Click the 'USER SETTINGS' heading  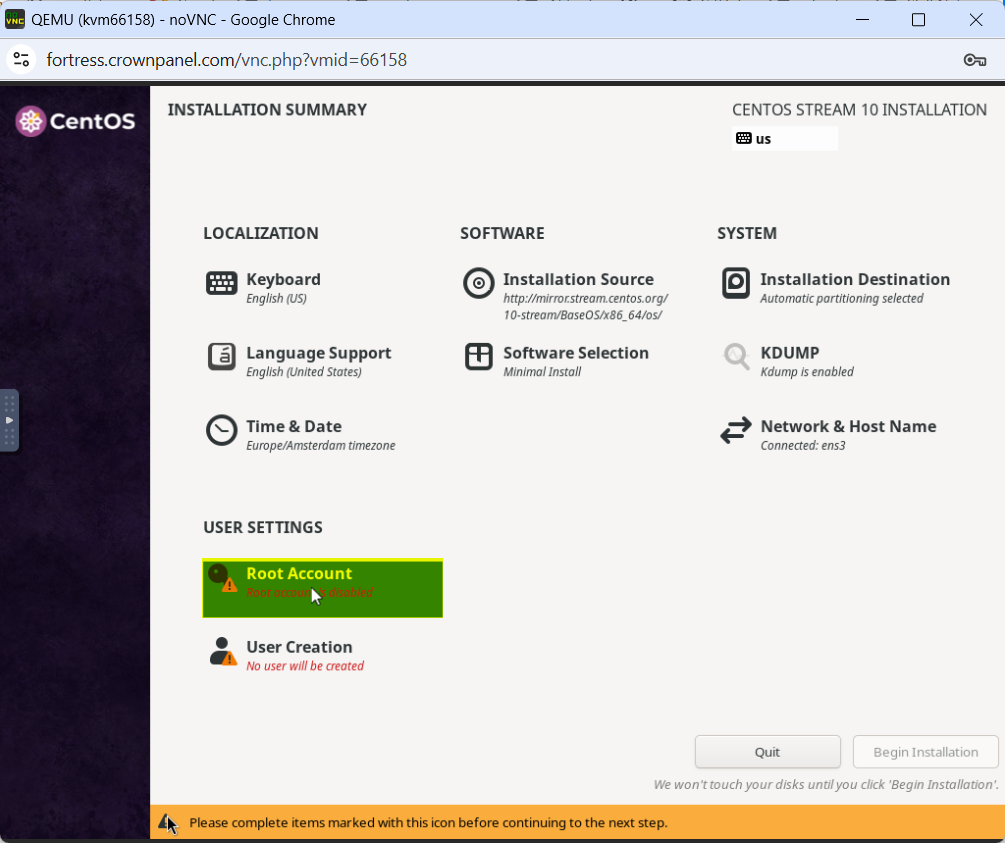tap(263, 527)
